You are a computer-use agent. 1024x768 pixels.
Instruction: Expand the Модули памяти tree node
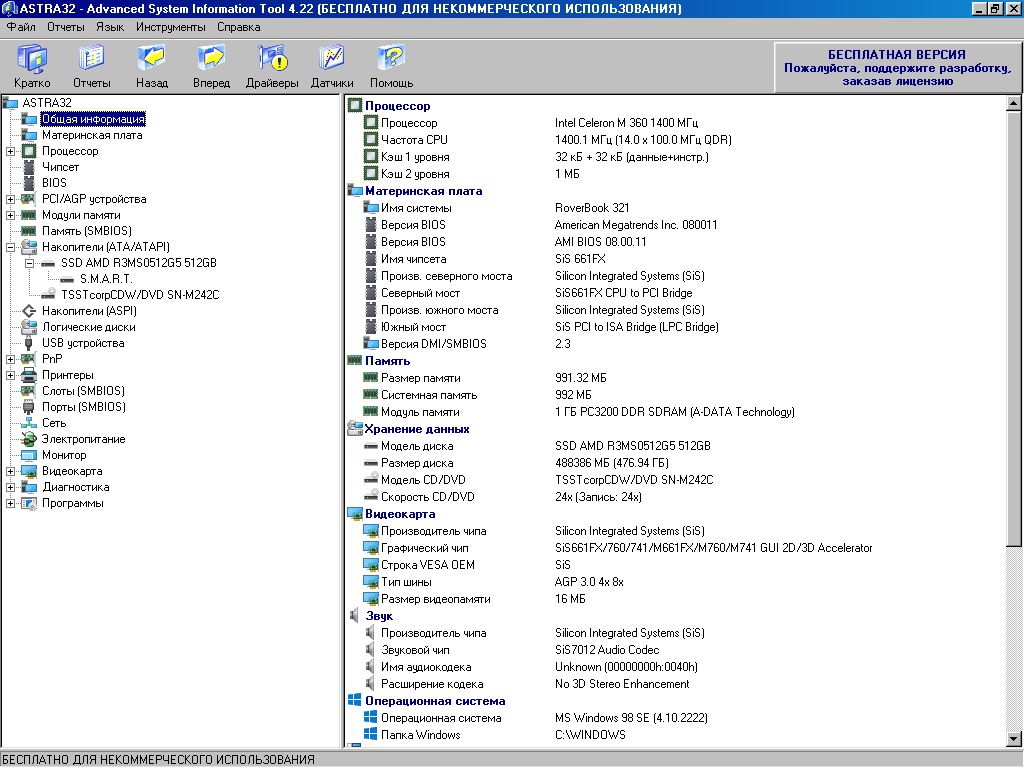click(x=10, y=215)
